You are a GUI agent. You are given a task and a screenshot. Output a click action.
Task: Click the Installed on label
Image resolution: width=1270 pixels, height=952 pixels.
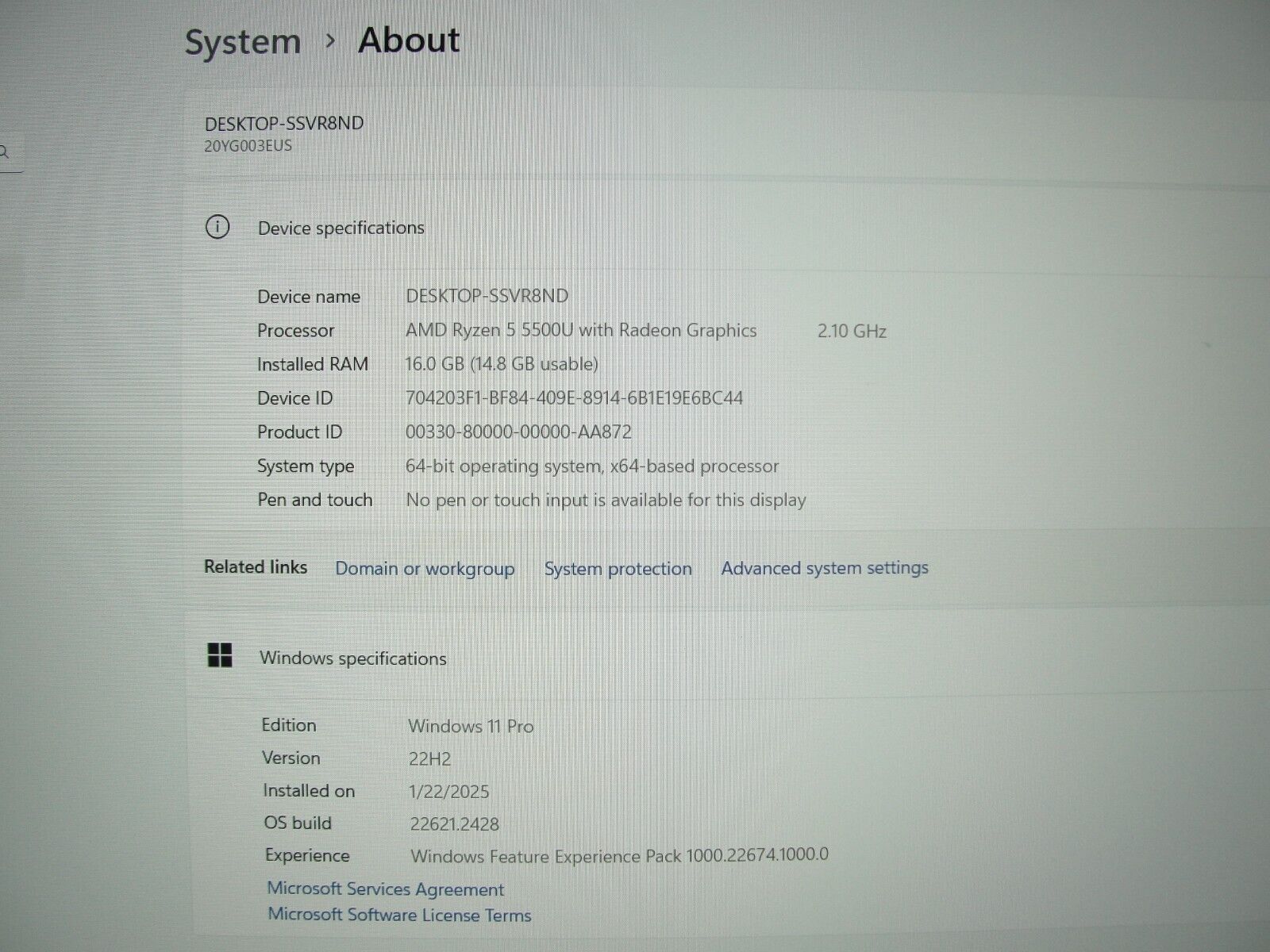tap(309, 791)
